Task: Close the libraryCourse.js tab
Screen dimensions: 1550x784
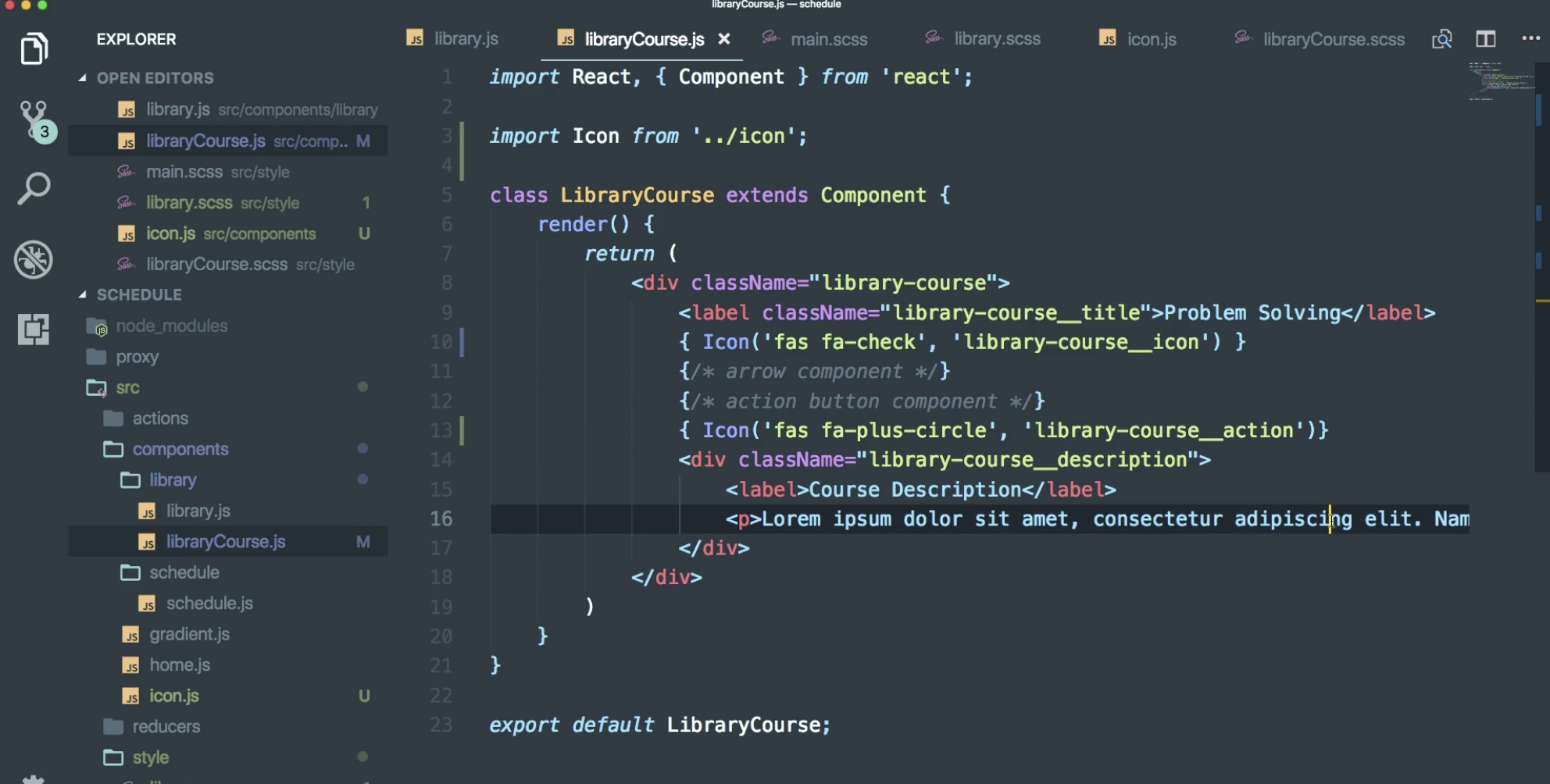Action: pos(724,39)
